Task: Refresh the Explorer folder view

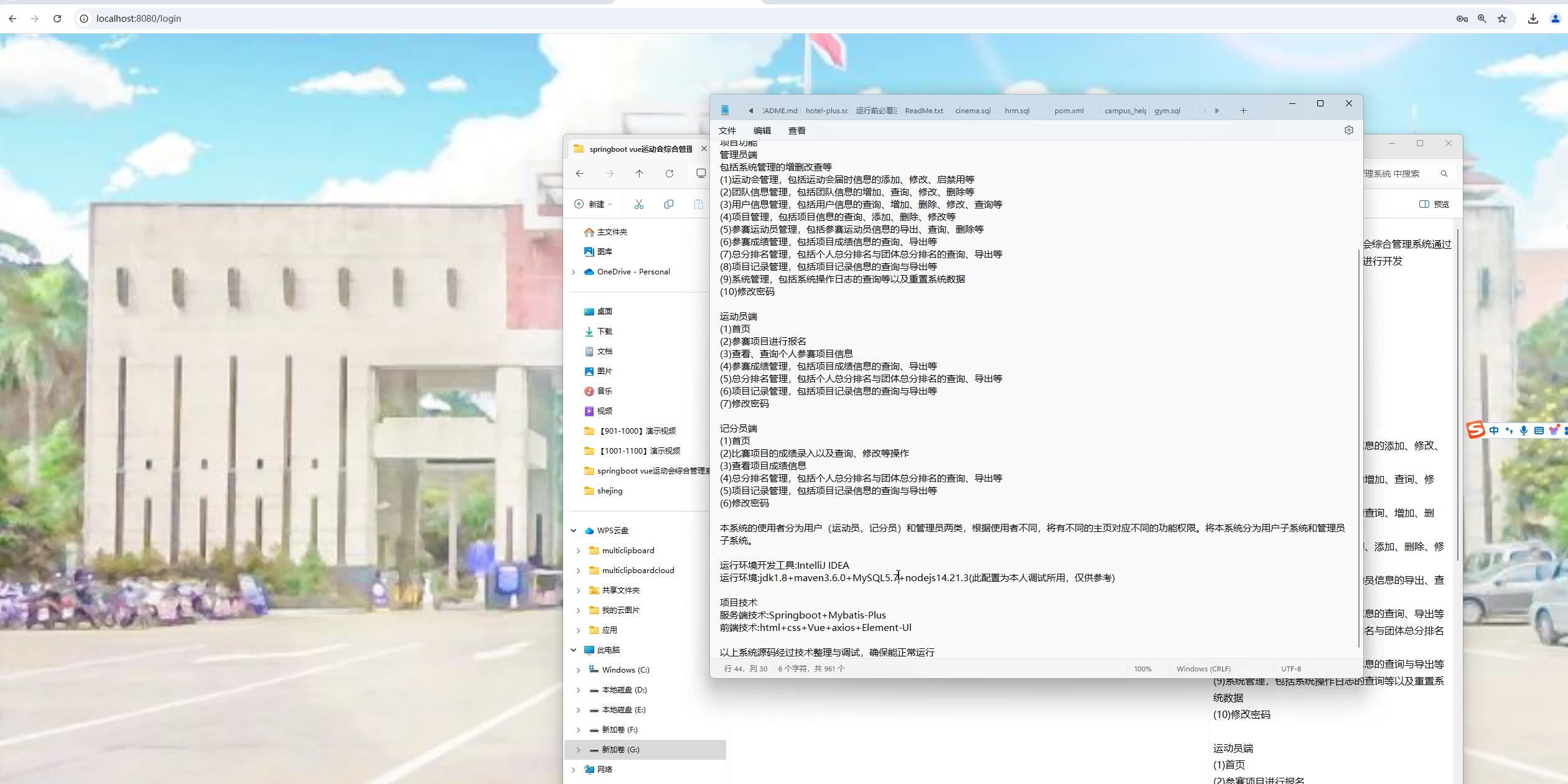Action: coord(670,174)
